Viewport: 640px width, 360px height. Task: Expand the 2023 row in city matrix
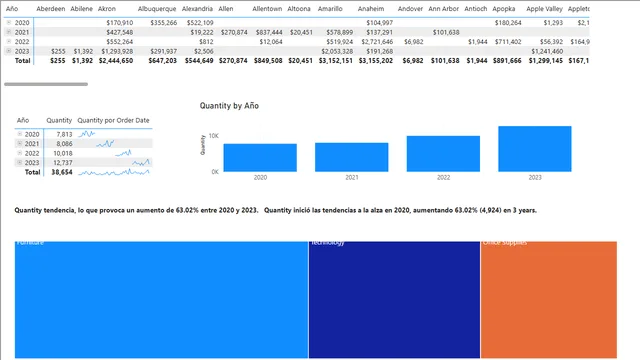[9, 51]
